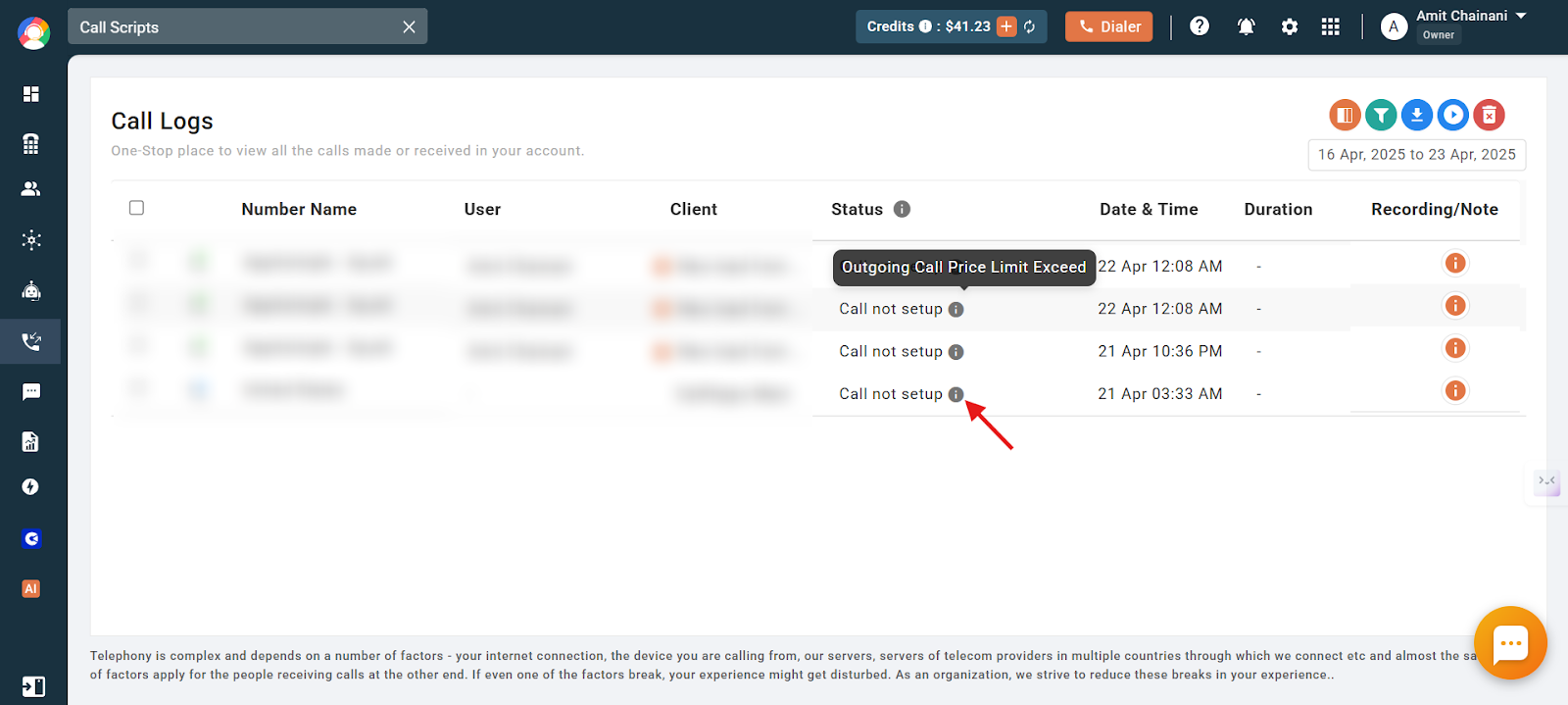Refresh the credits balance
Image resolution: width=1568 pixels, height=705 pixels.
tap(1030, 26)
